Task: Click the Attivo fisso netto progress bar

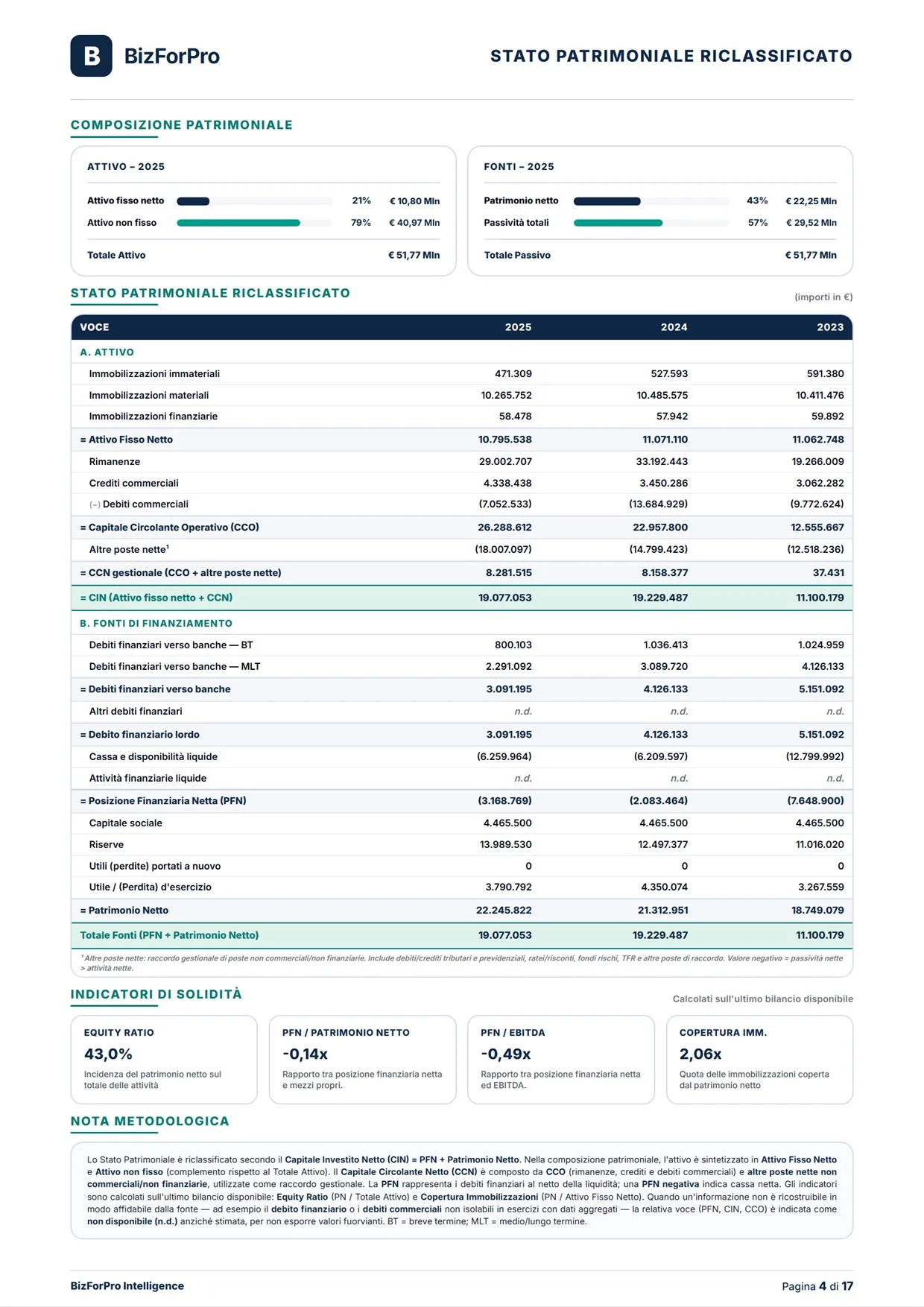Action: click(254, 201)
